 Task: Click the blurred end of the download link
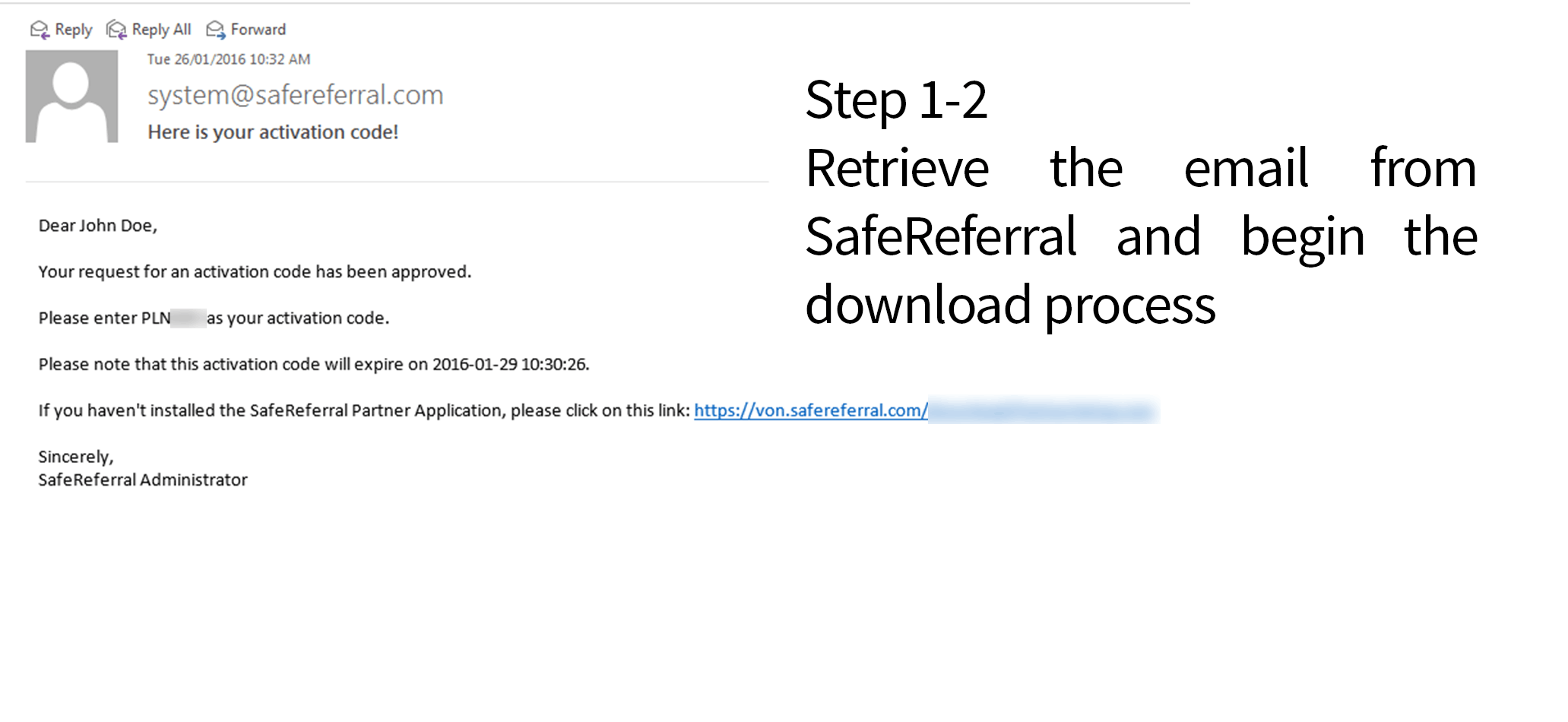coord(1043,411)
